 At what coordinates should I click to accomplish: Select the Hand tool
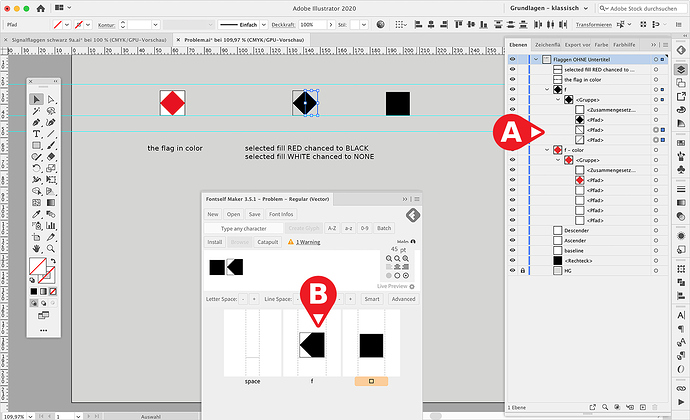[37, 249]
